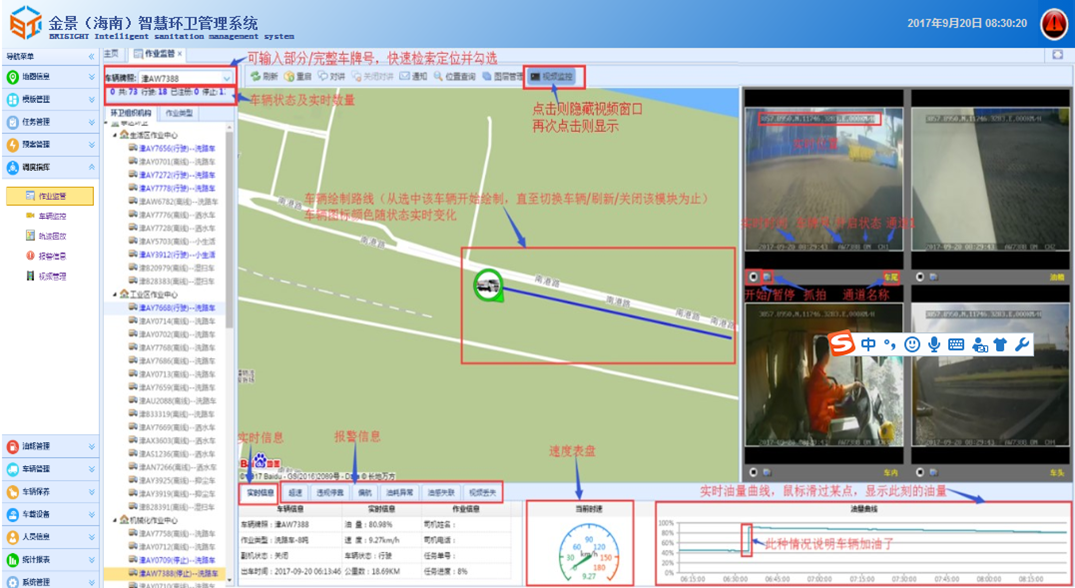
Task: Select the 车尾 rear camera video feed
Action: pos(824,180)
